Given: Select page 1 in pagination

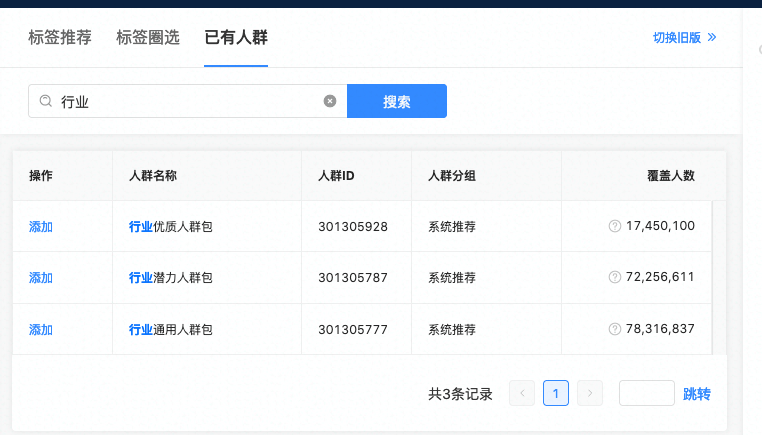Looking at the screenshot, I should click(556, 393).
